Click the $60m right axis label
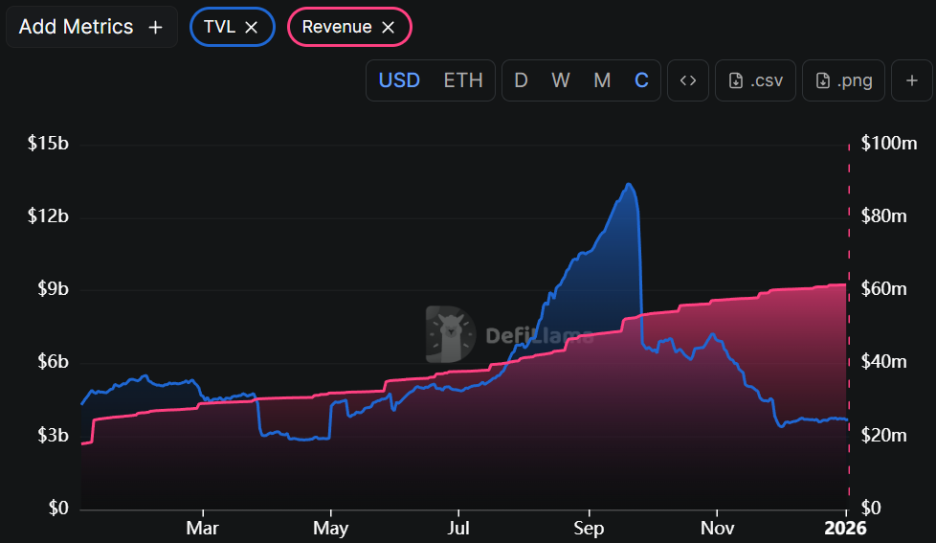Screen dimensions: 936x543 pos(883,289)
